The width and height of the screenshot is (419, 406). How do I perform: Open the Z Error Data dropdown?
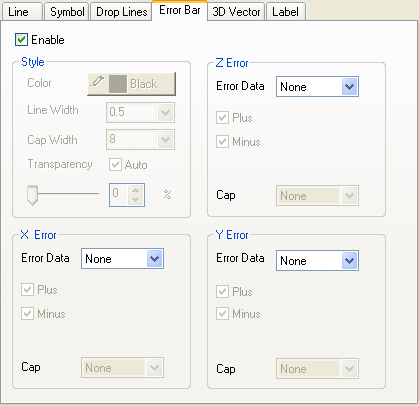[x=317, y=87]
